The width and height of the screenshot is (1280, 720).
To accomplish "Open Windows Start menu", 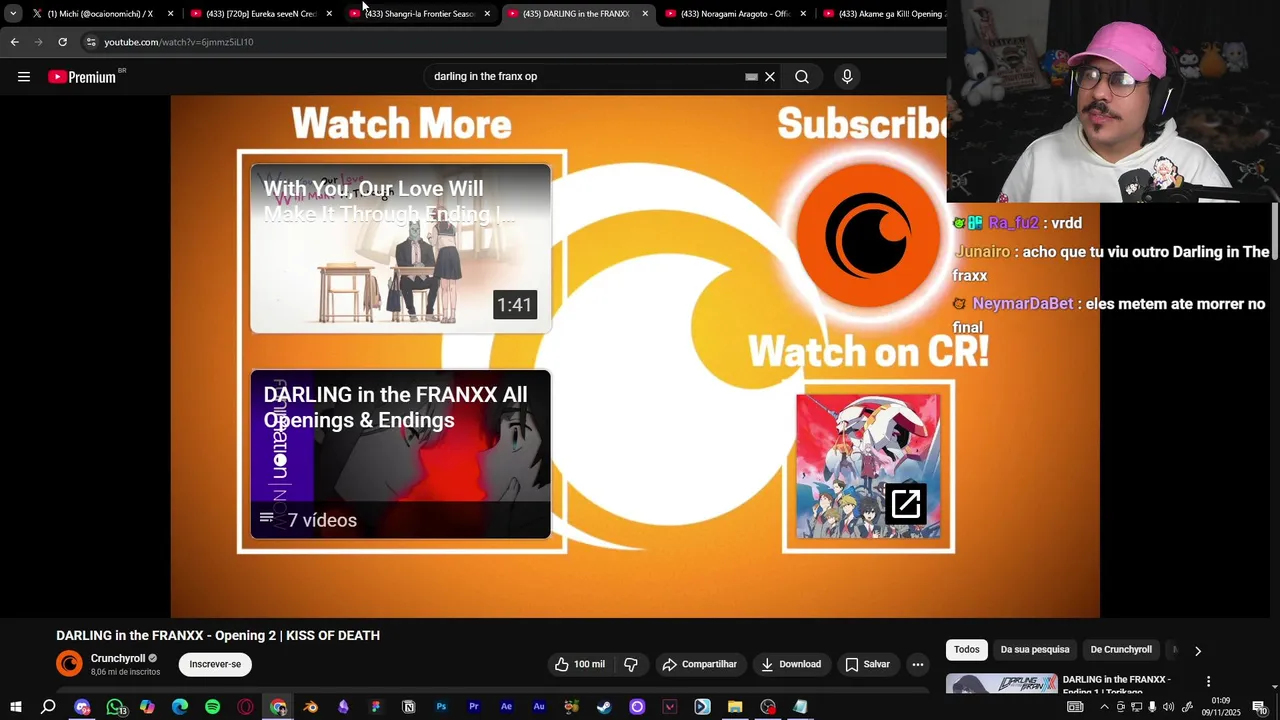I will coord(16,707).
